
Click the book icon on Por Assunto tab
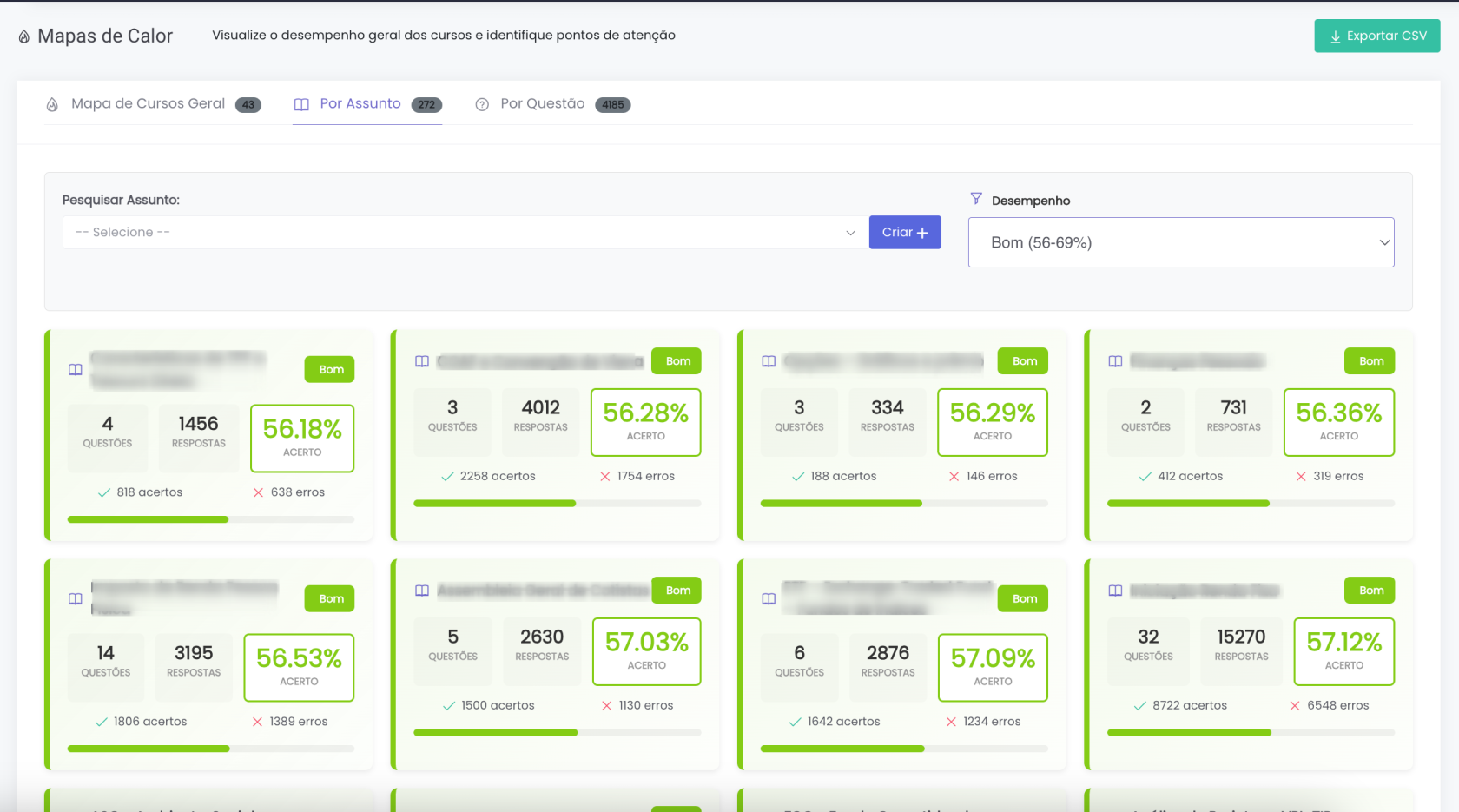(301, 104)
